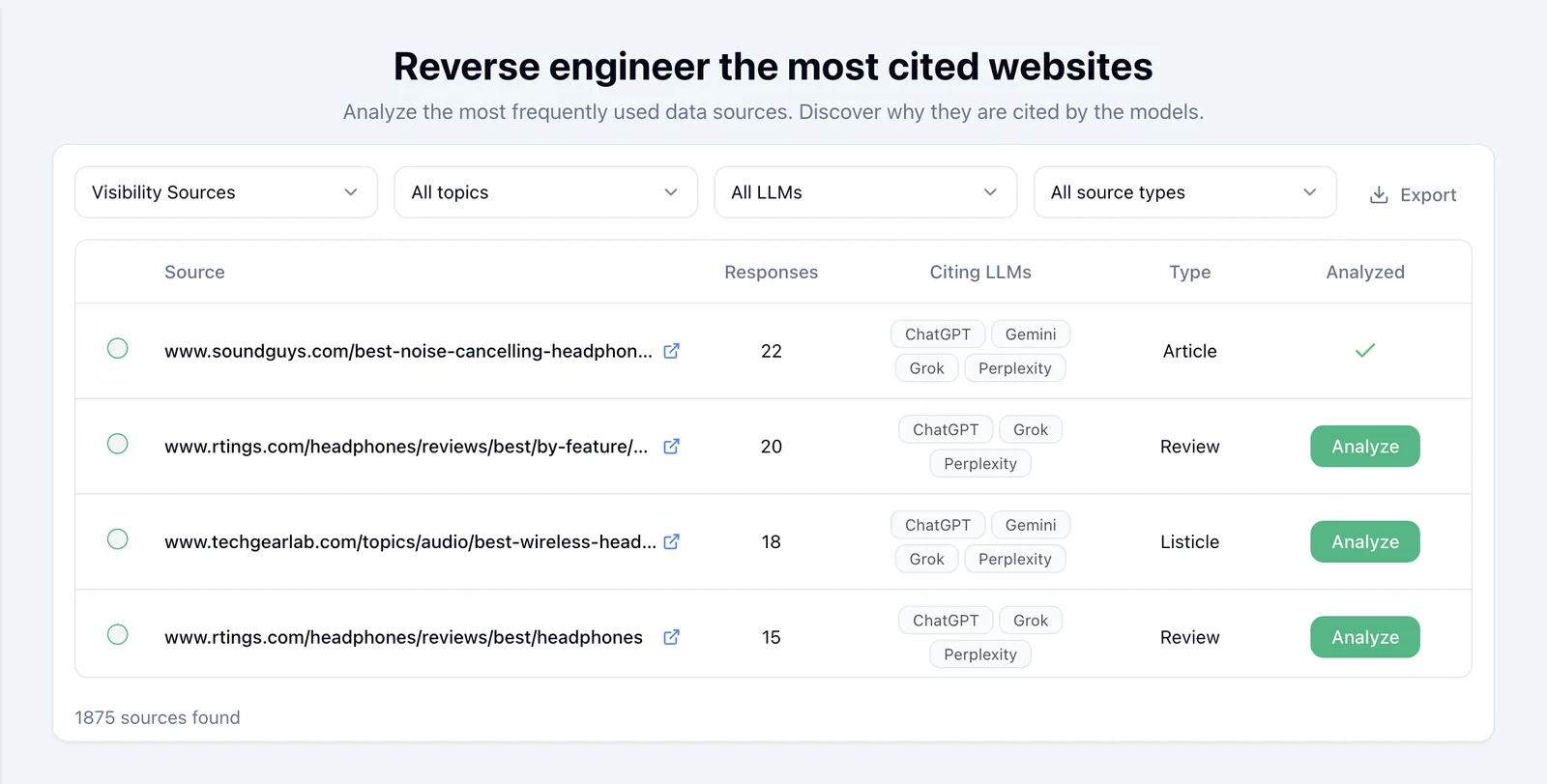
Task: Select the rtings by-feature row radio button
Action: pos(118,444)
